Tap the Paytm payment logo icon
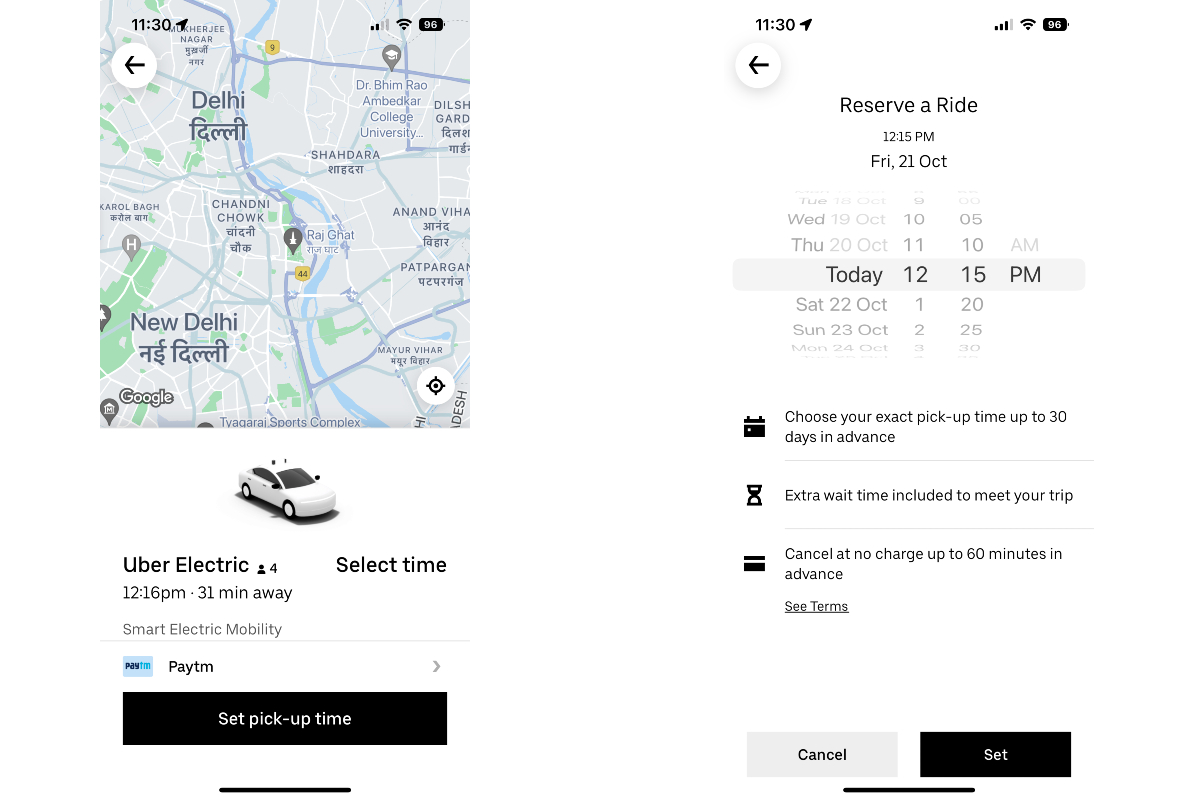1200x800 pixels. 138,667
